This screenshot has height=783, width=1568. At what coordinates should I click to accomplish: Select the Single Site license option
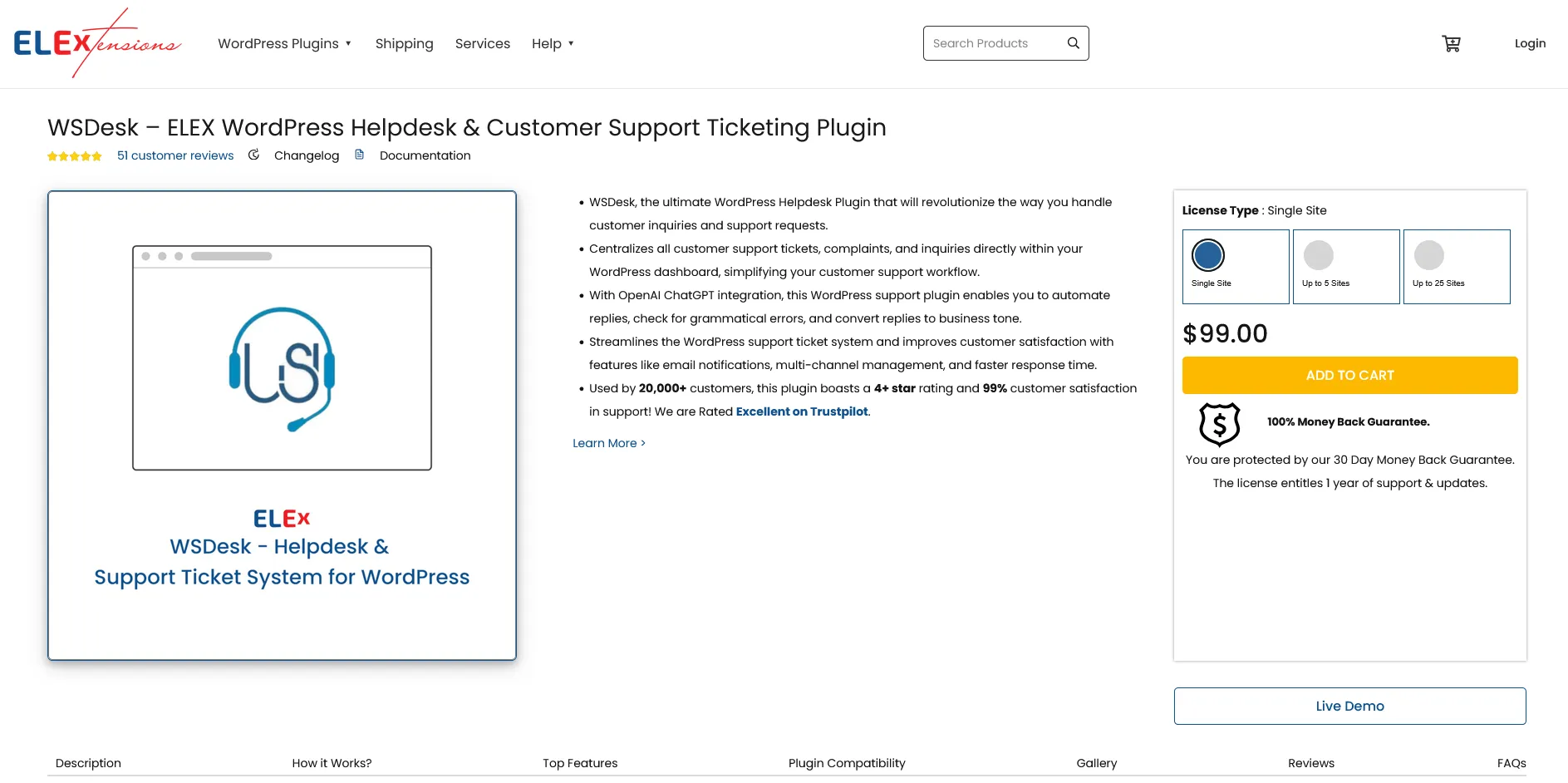(1236, 267)
